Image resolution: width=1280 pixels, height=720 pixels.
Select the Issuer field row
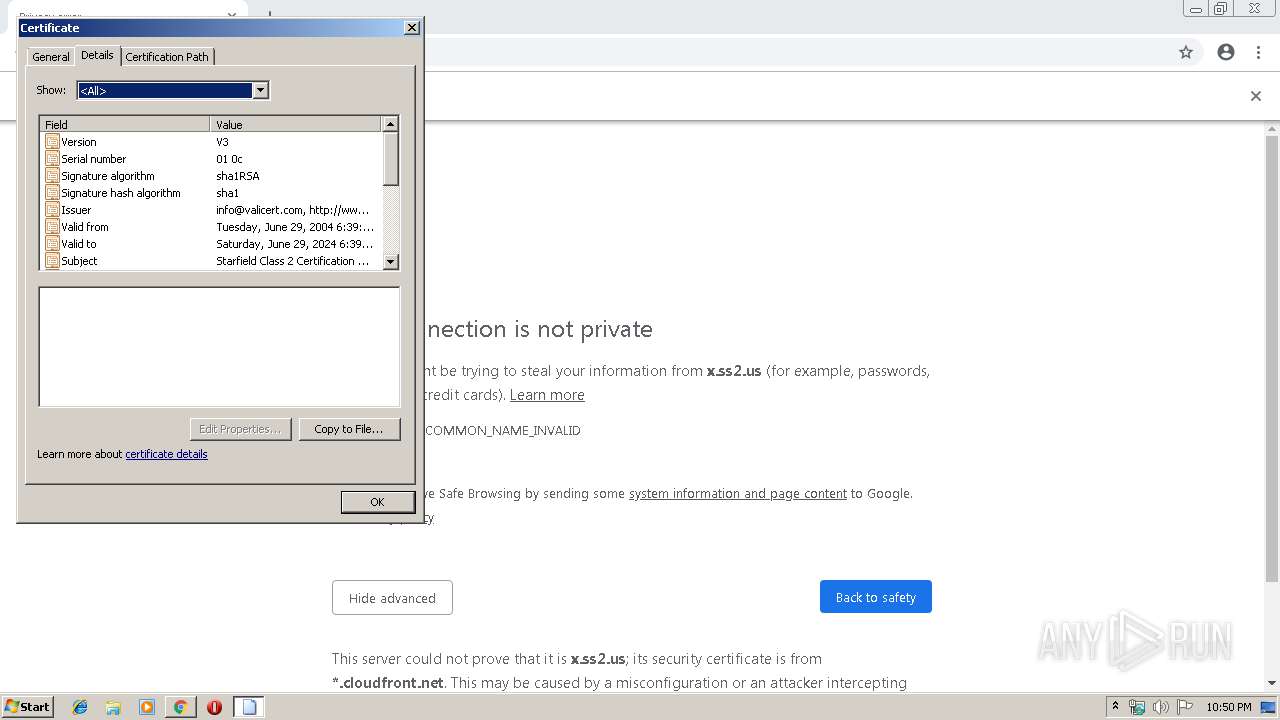point(211,210)
